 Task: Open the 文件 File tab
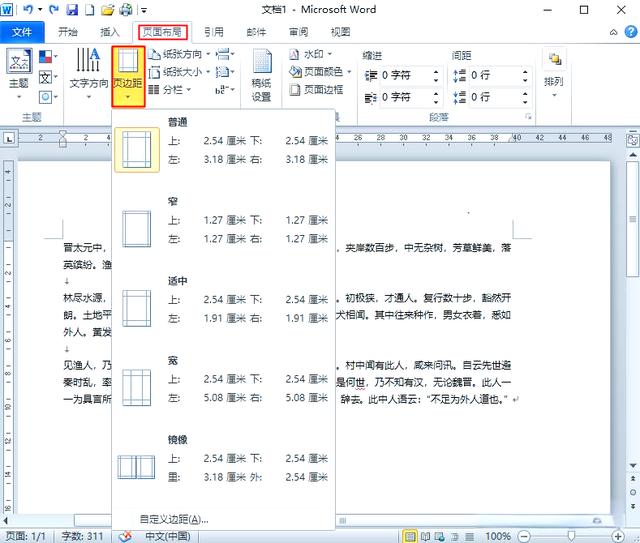pyautogui.click(x=22, y=32)
